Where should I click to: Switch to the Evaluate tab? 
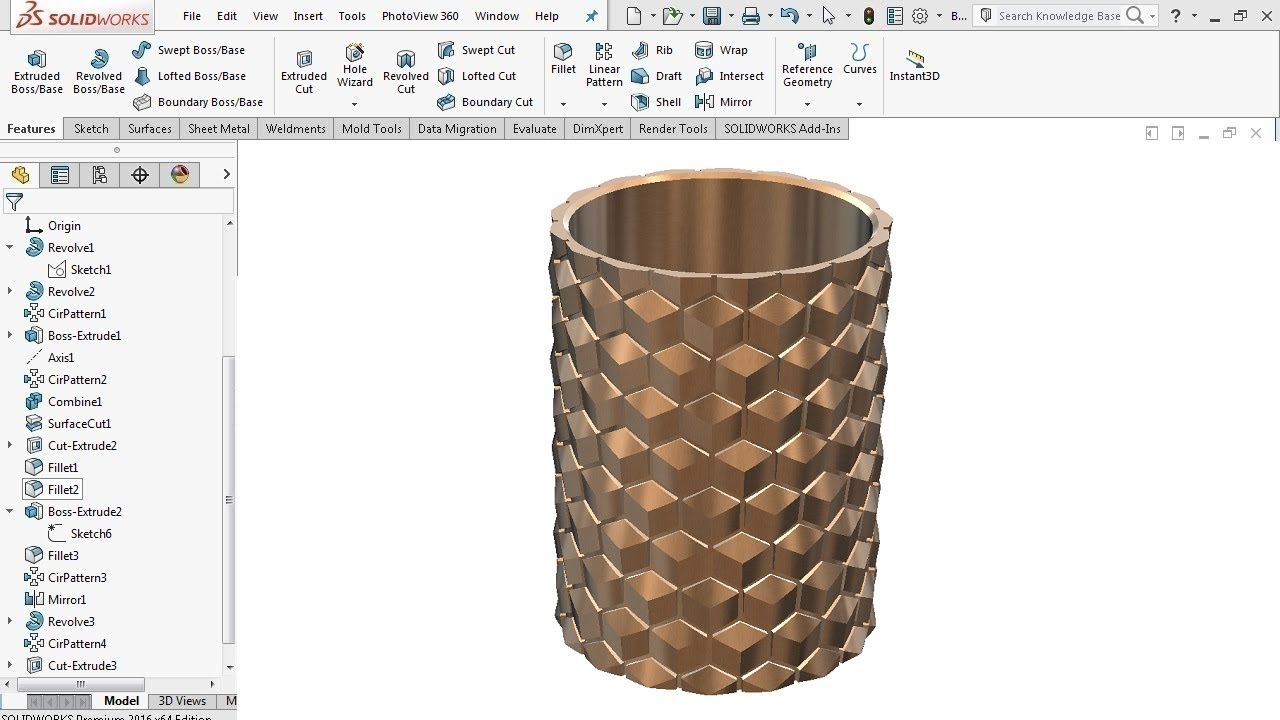[x=535, y=129]
